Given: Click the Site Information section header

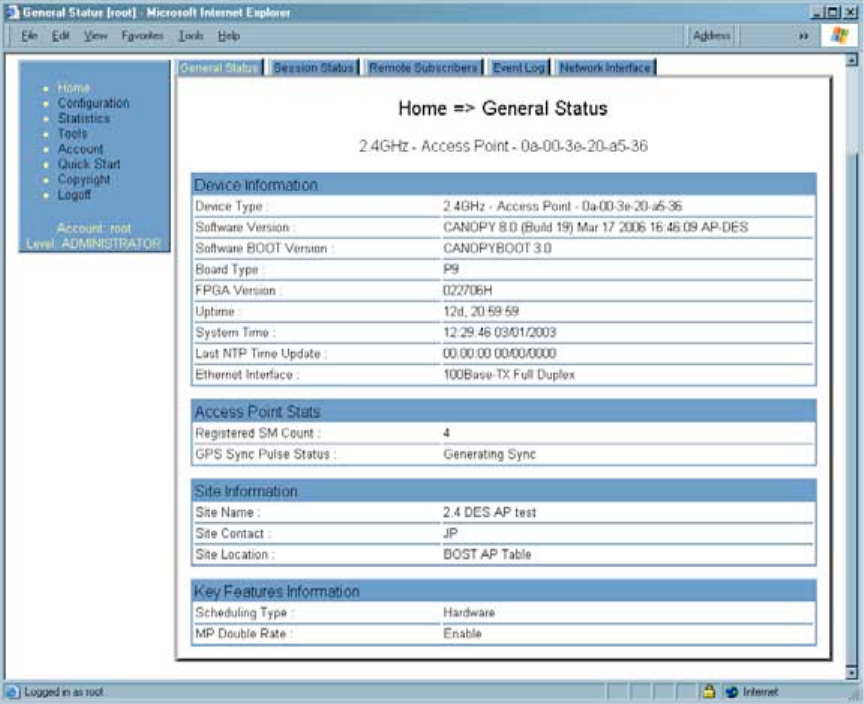Looking at the screenshot, I should coord(504,491).
